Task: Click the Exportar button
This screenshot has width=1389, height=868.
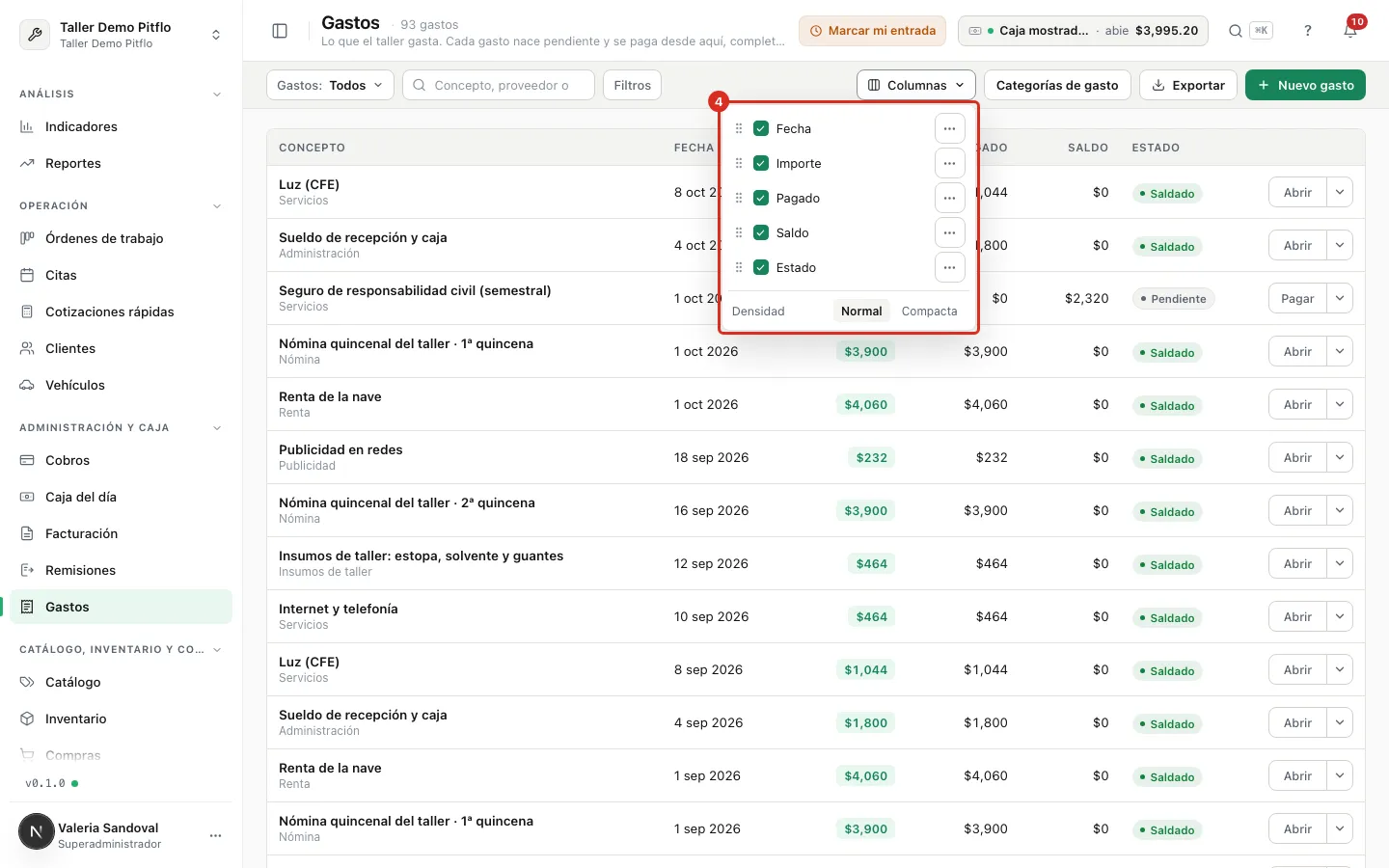Action: 1188,85
